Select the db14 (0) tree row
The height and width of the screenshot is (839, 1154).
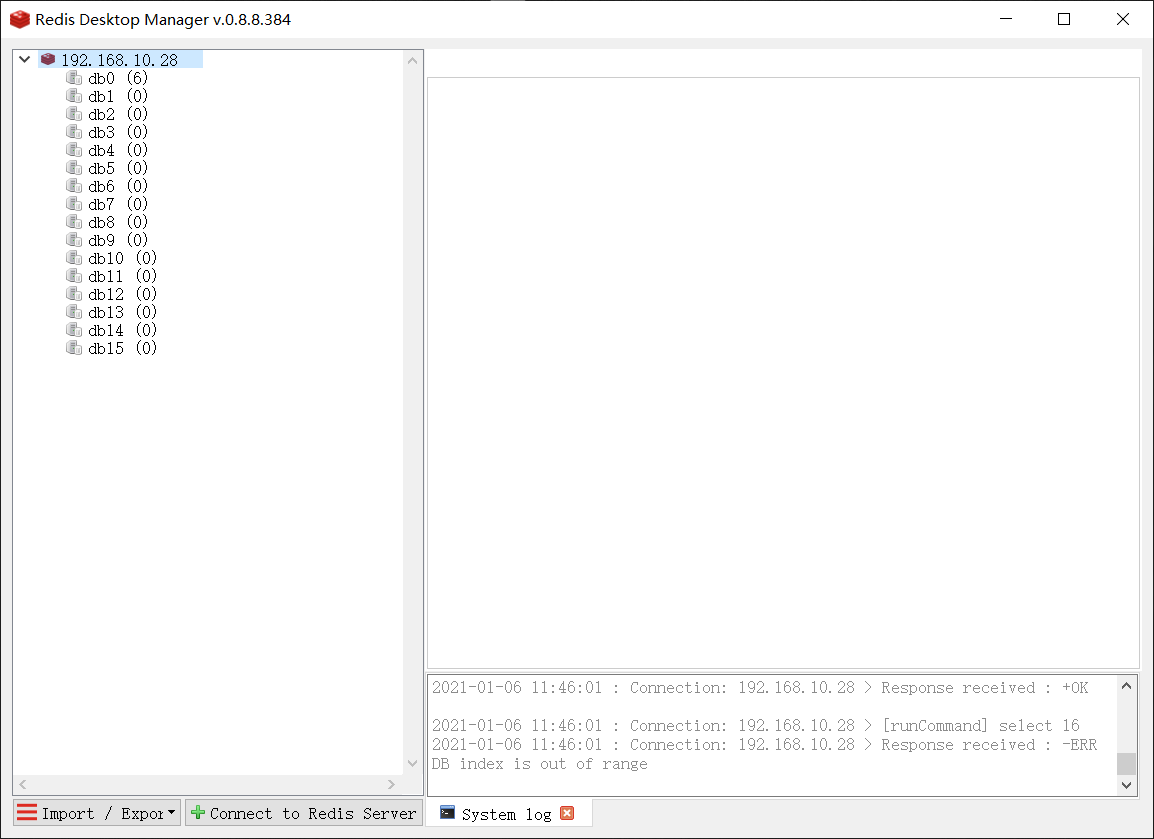(x=122, y=330)
